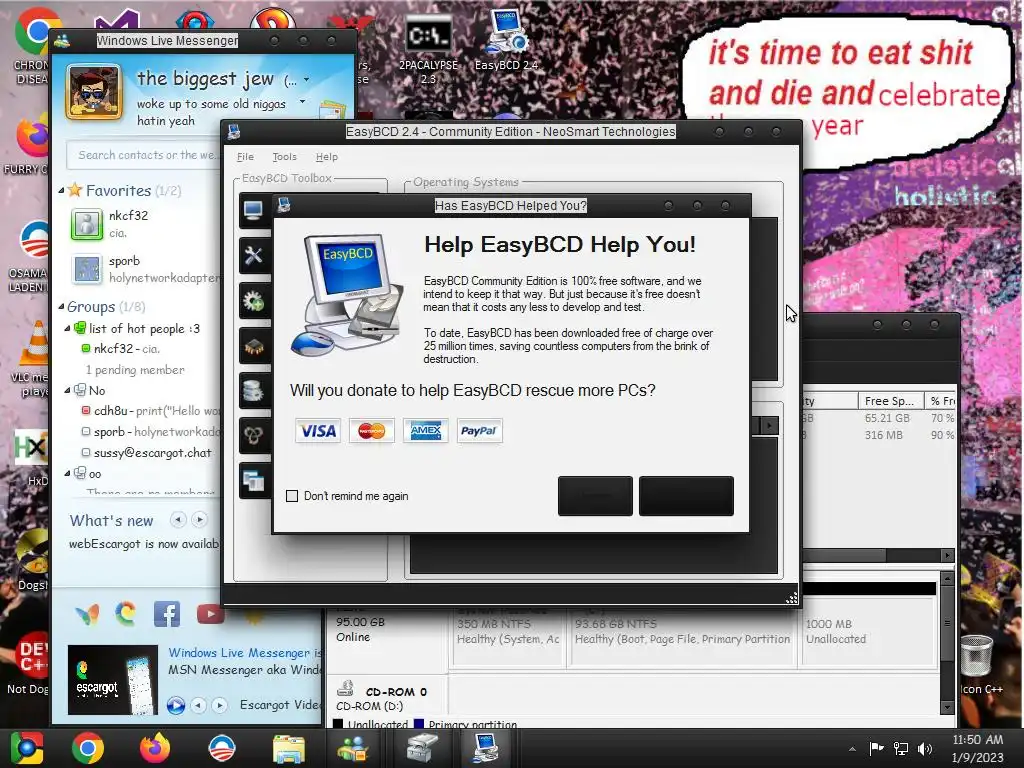This screenshot has width=1024, height=768.
Task: Click the volume speaker tray icon
Action: [x=925, y=748]
